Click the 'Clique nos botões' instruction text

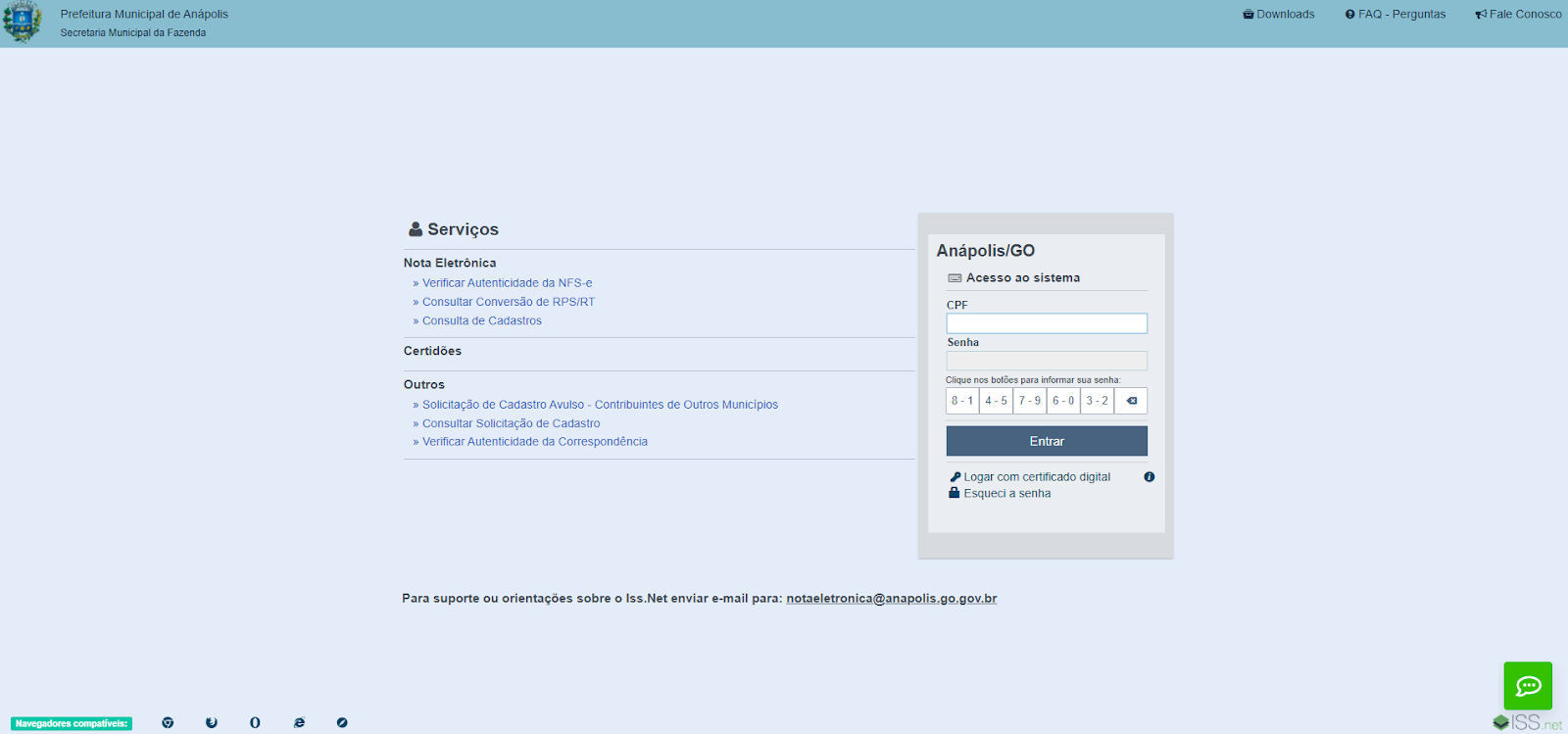click(1033, 380)
